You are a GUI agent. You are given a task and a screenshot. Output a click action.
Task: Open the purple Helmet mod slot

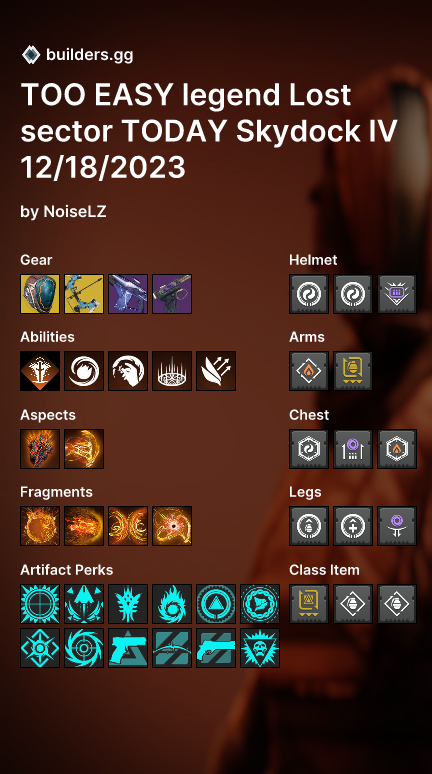397,294
